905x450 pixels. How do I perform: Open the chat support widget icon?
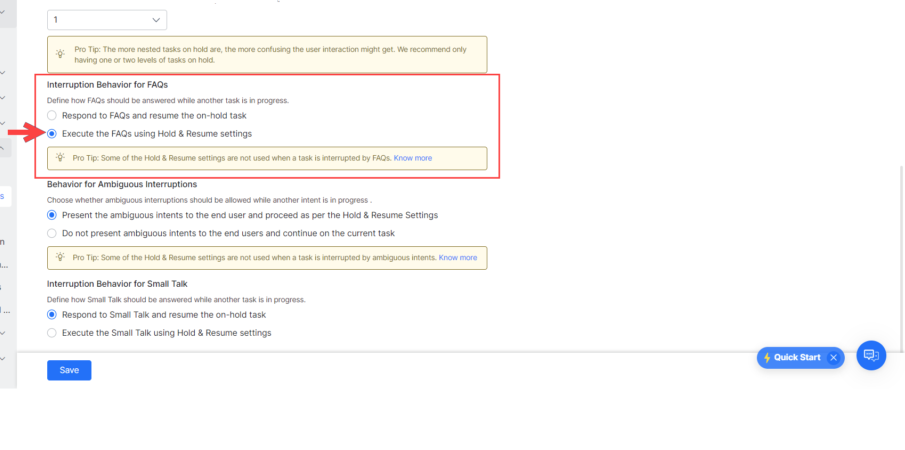871,355
